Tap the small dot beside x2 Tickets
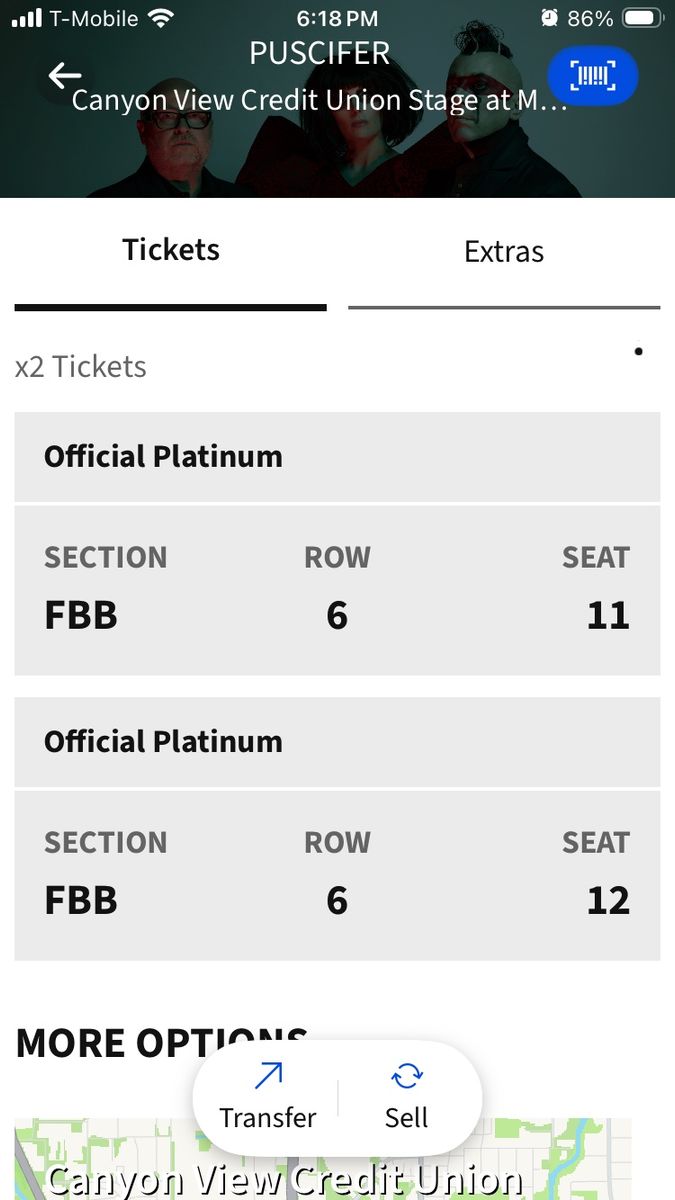The height and width of the screenshot is (1200, 675). pos(638,351)
